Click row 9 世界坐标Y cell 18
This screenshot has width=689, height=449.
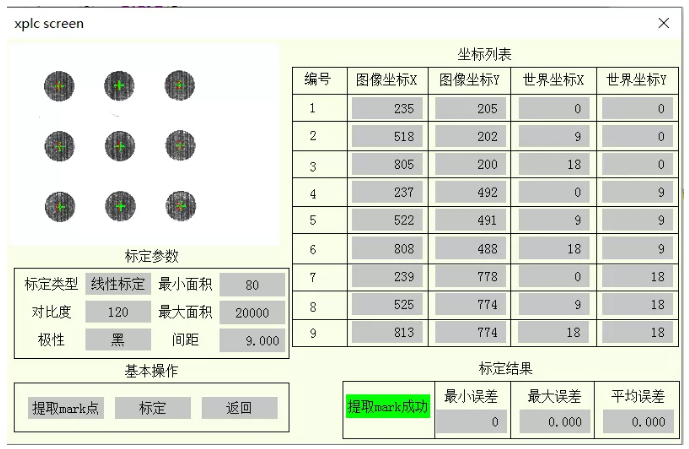pos(637,333)
